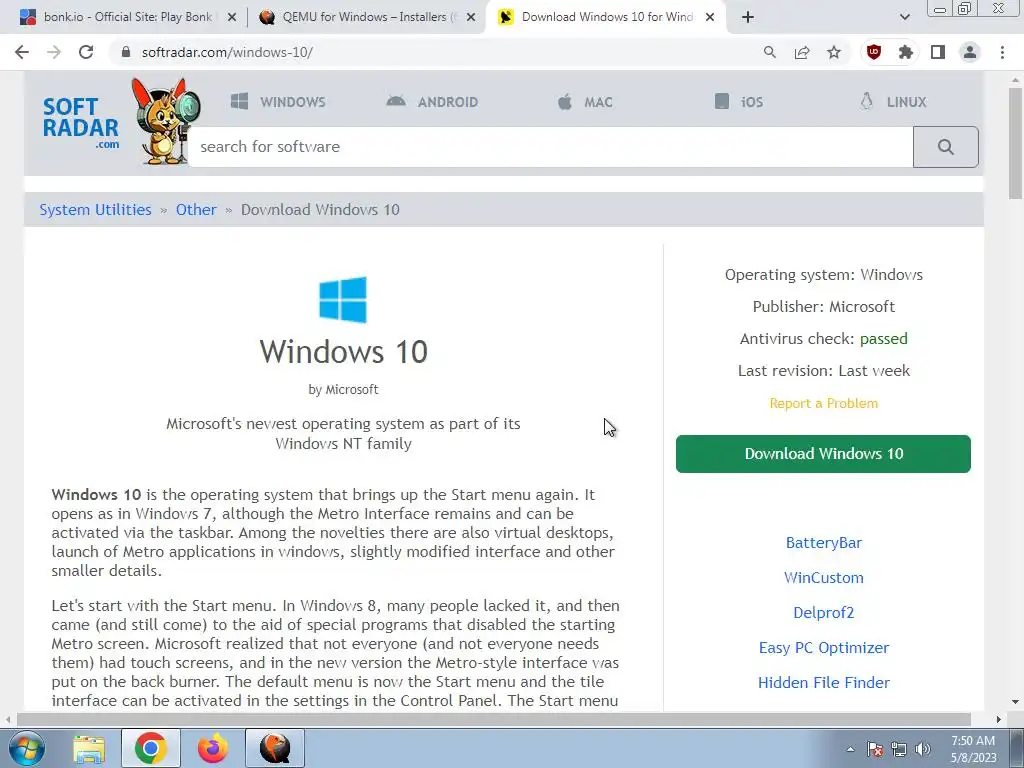Open the Delprof2 link

tap(824, 613)
